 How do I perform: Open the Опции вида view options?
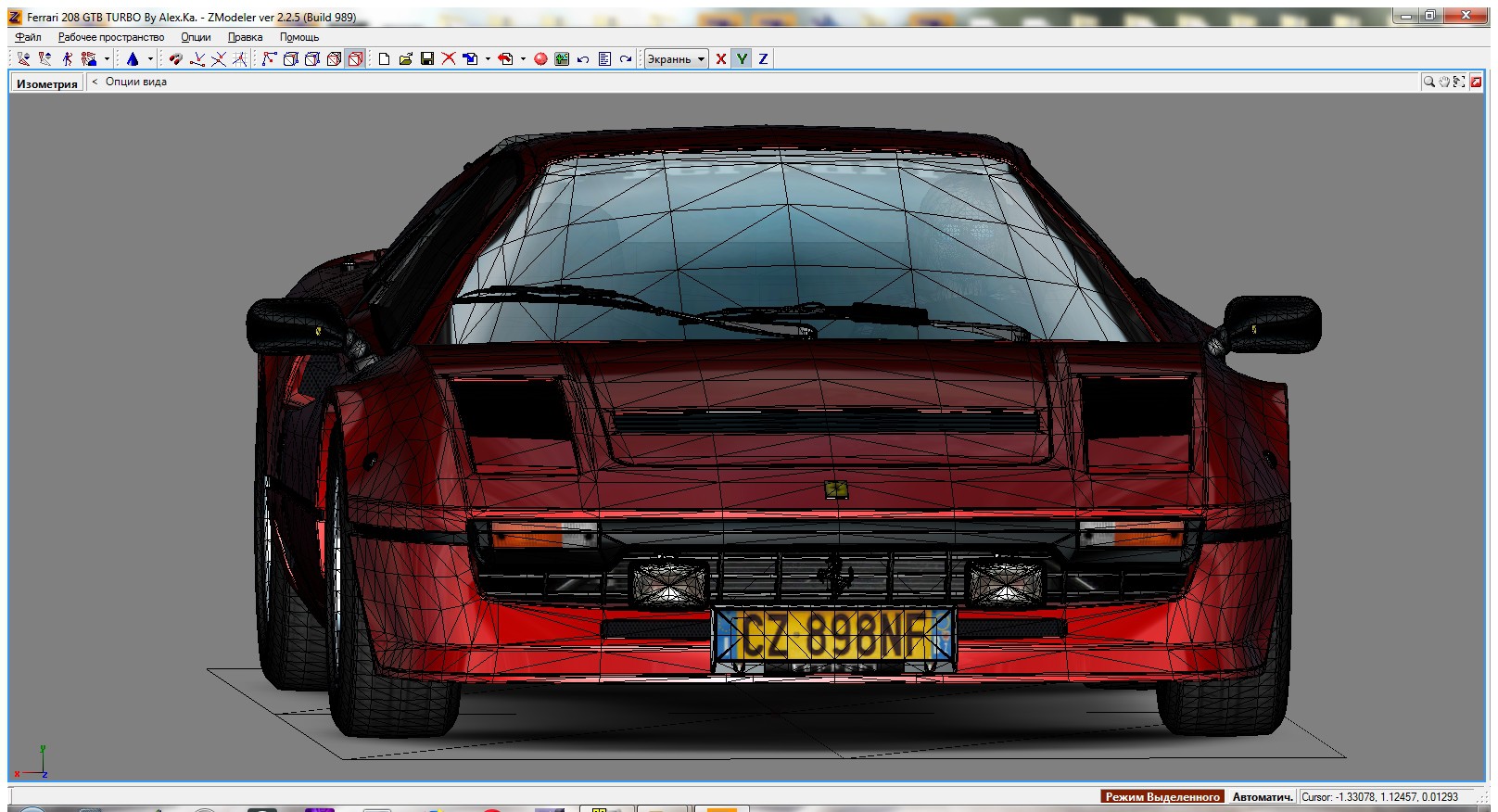pos(135,82)
